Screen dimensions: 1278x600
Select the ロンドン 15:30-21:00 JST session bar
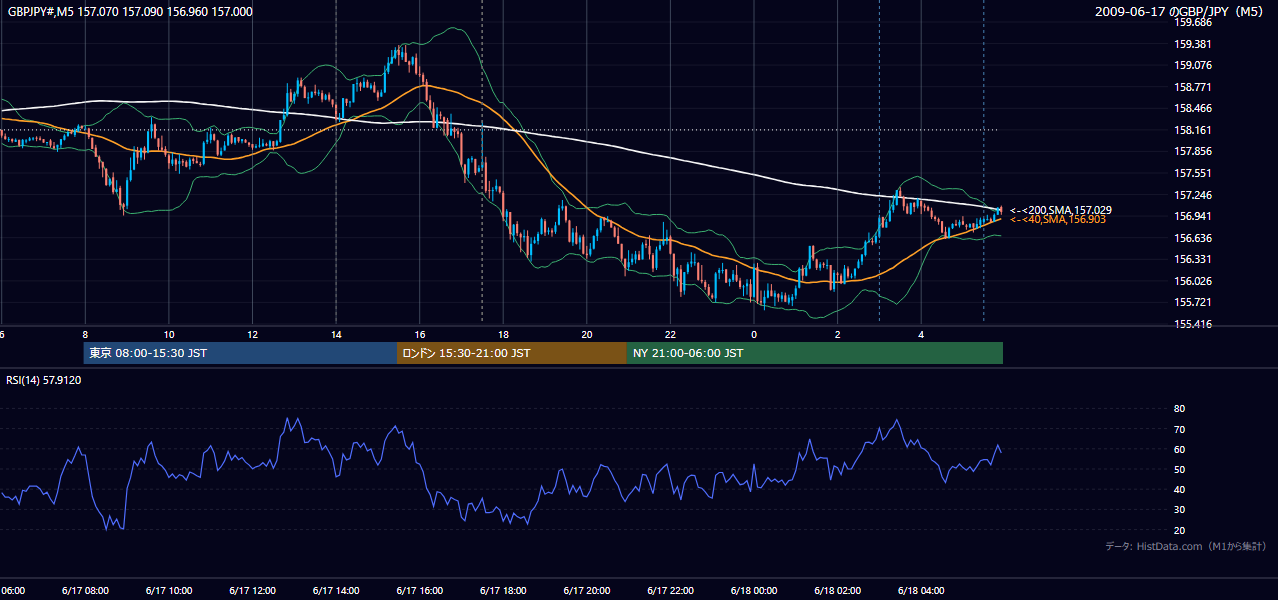pos(512,353)
